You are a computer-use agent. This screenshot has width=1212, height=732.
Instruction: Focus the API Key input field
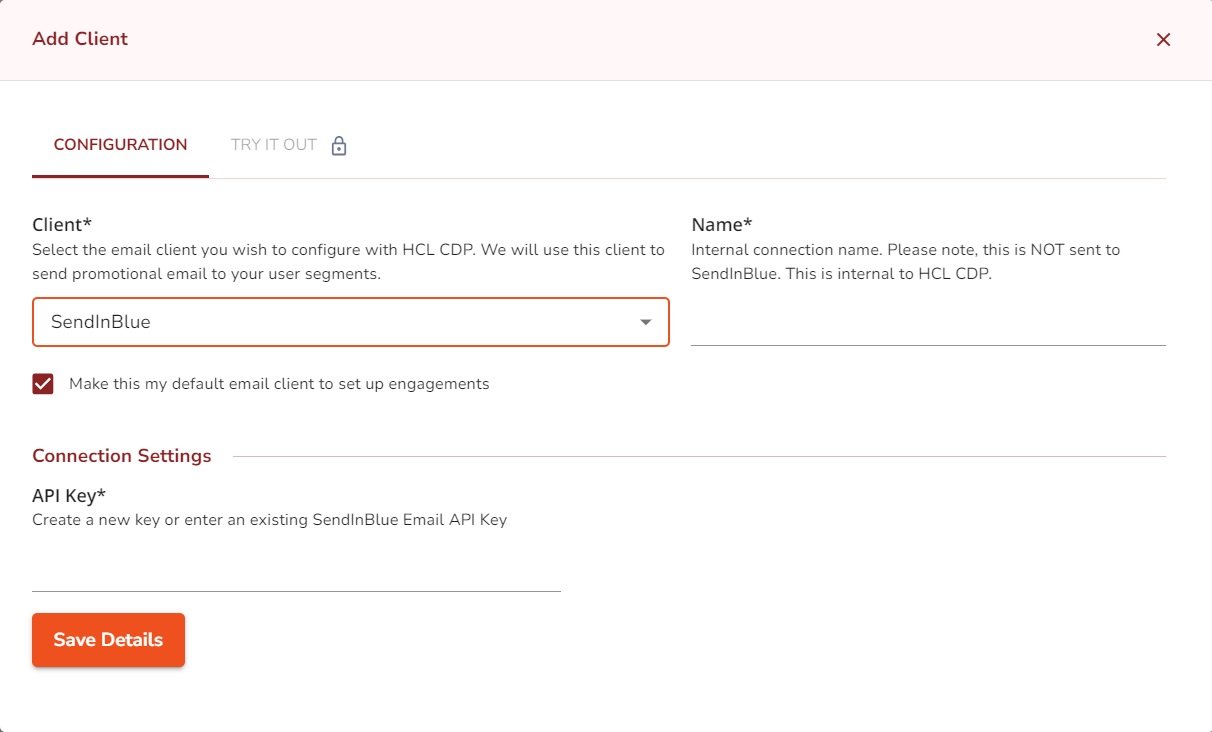click(x=296, y=572)
